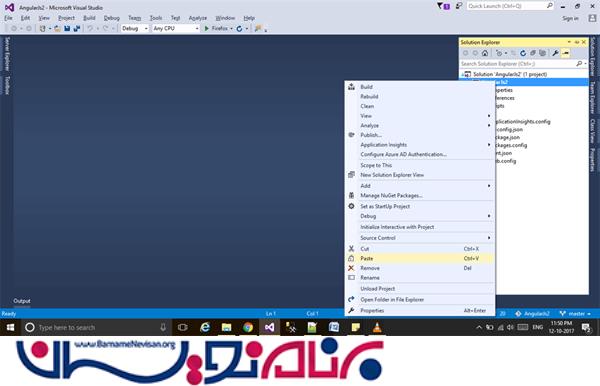This screenshot has width=600, height=386.
Task: Open Properties wrench icon in Solution Explorer toolbar
Action: point(555,53)
